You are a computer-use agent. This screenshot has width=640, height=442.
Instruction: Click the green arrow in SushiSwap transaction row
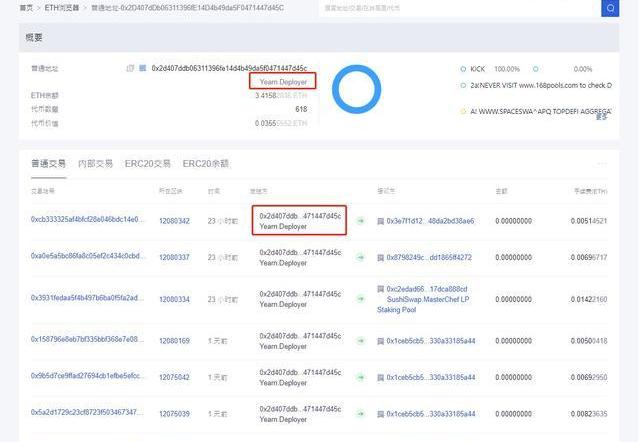tap(360, 298)
